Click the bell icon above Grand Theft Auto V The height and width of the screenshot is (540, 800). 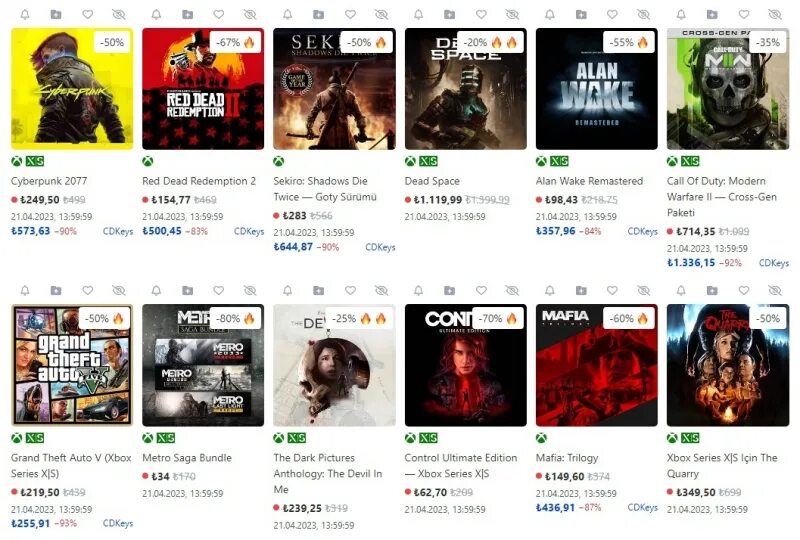coord(24,290)
